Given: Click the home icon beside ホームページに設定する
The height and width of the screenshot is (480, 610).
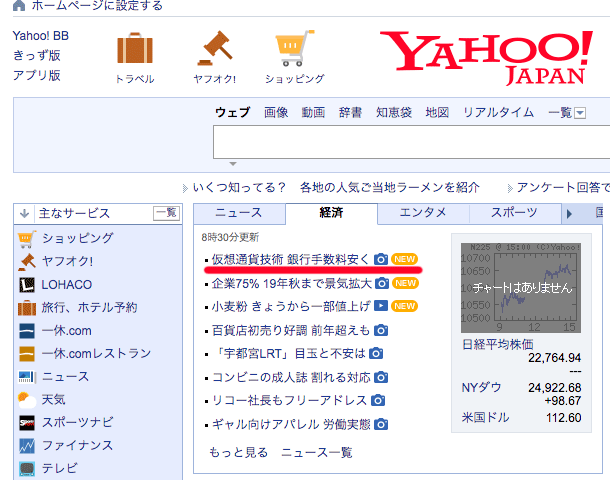Looking at the screenshot, I should 19,5.
